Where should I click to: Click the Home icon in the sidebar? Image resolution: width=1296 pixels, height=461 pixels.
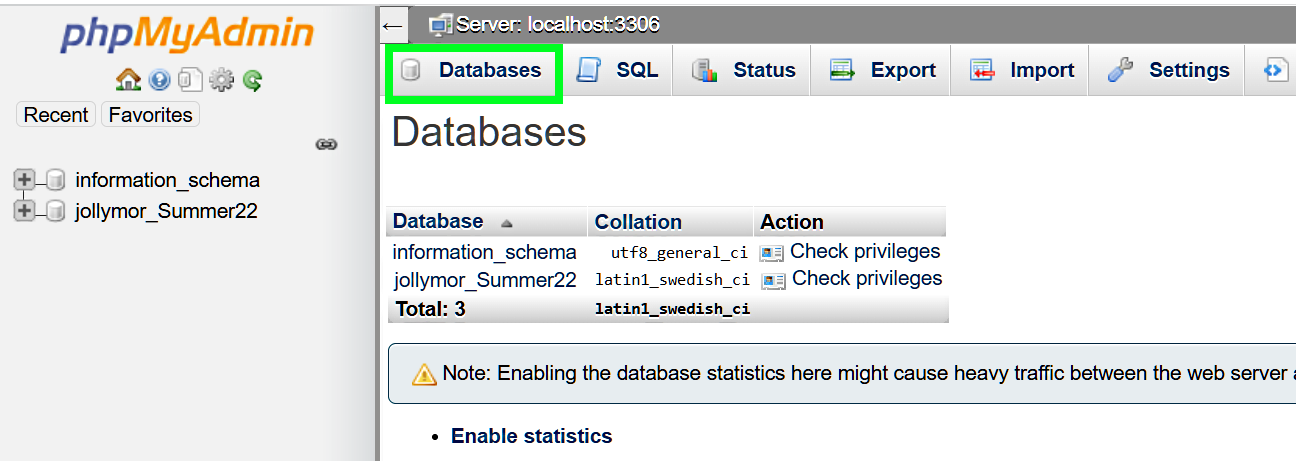[x=128, y=80]
